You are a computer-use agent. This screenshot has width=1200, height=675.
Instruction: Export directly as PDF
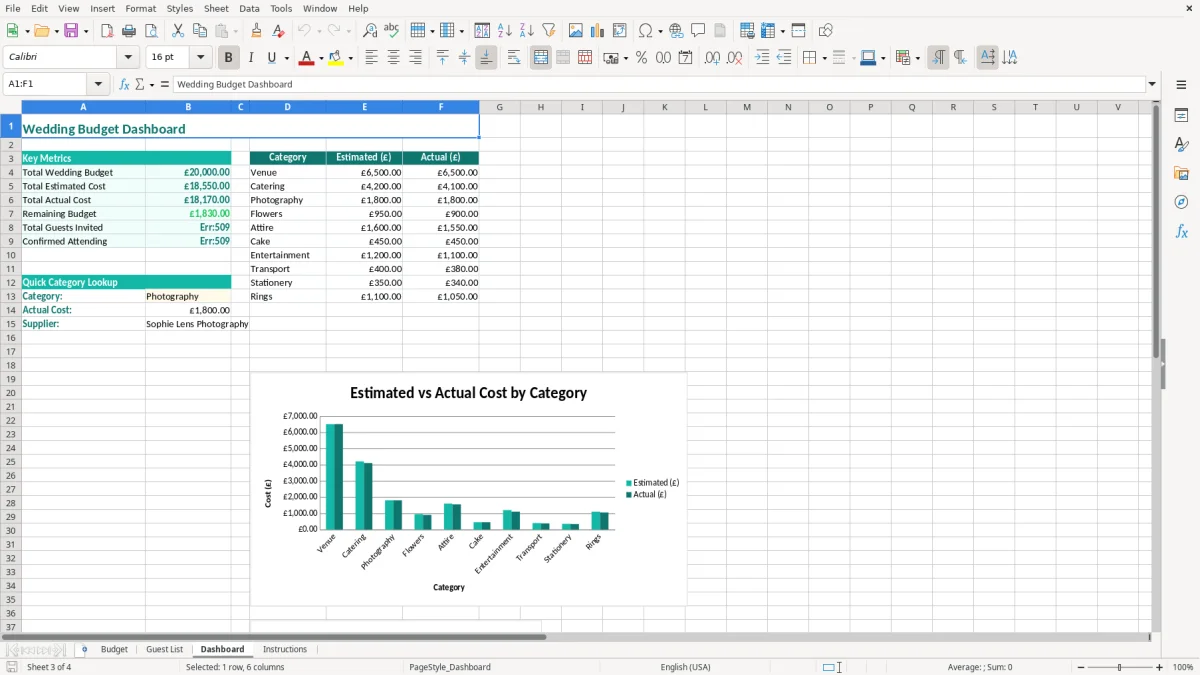(x=107, y=30)
